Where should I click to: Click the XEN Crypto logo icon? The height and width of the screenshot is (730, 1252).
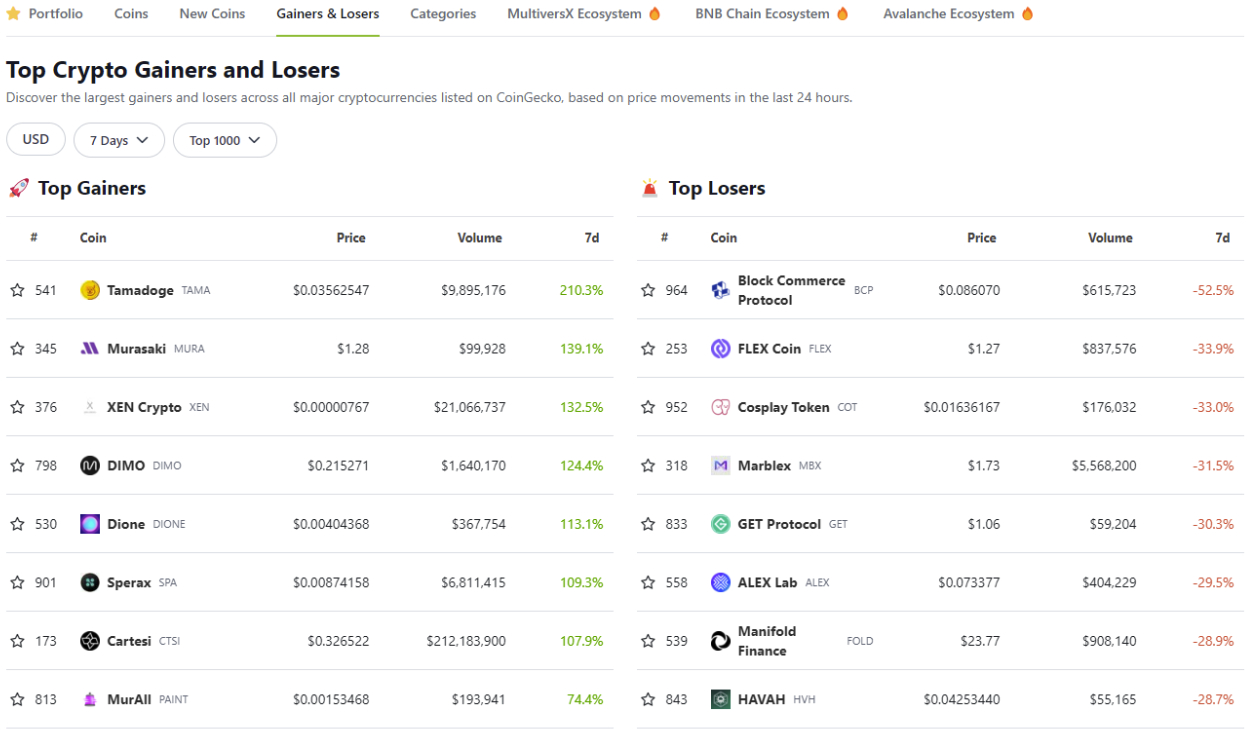90,407
